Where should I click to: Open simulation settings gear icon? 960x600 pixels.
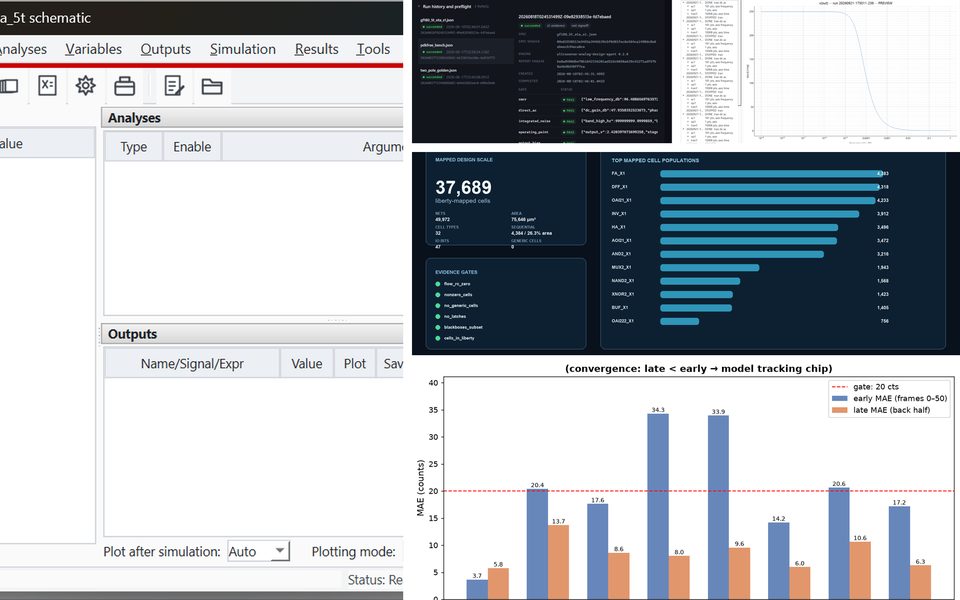(86, 85)
